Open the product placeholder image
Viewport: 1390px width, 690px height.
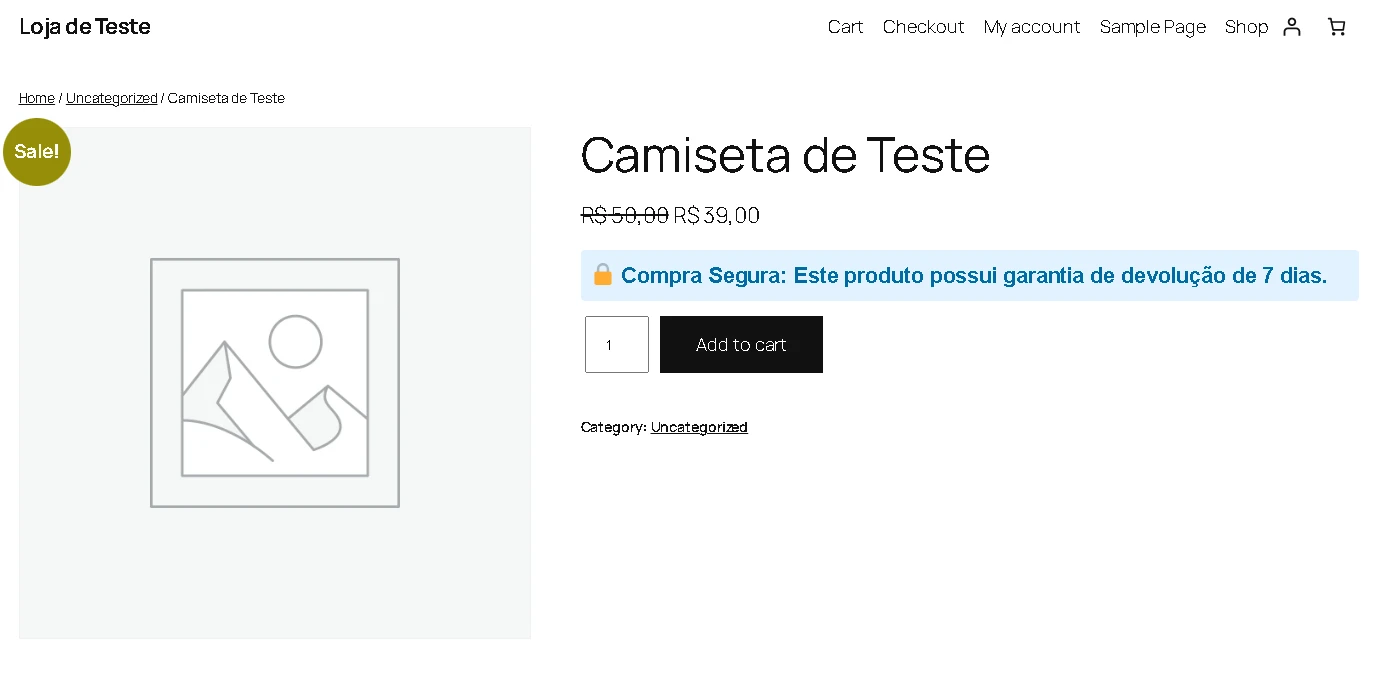(x=275, y=383)
